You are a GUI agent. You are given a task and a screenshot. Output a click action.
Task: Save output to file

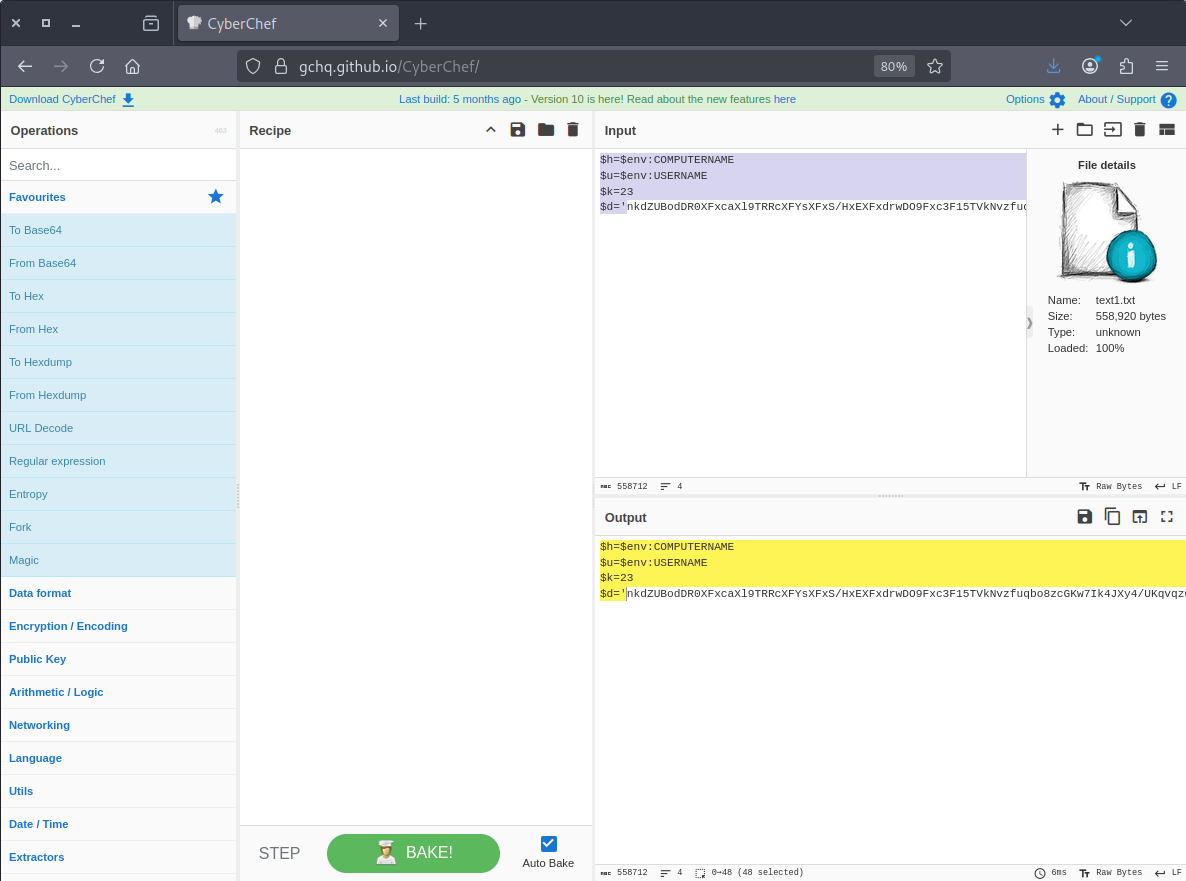(1084, 517)
